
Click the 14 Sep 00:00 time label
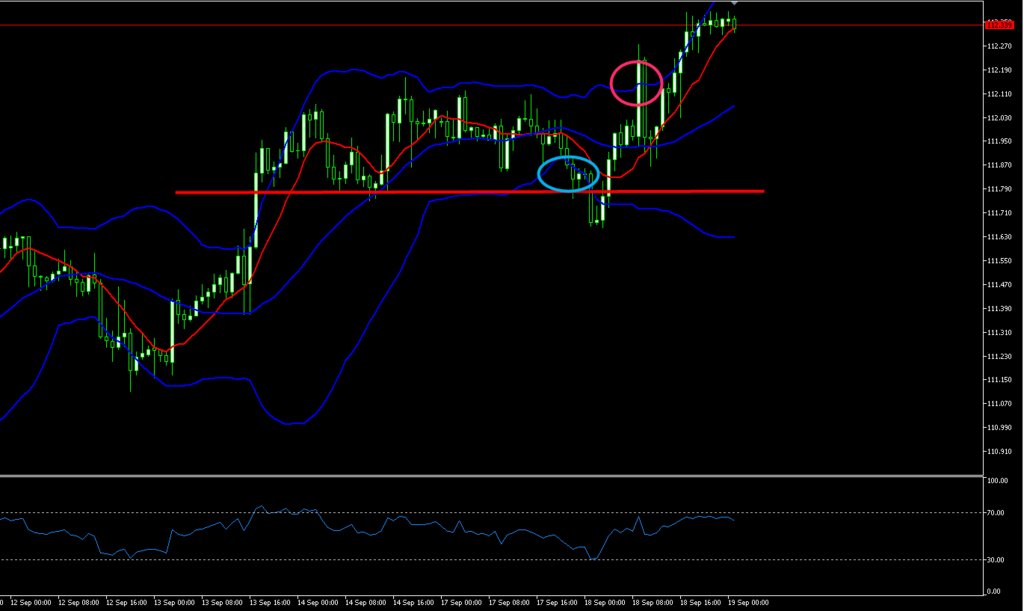point(317,603)
